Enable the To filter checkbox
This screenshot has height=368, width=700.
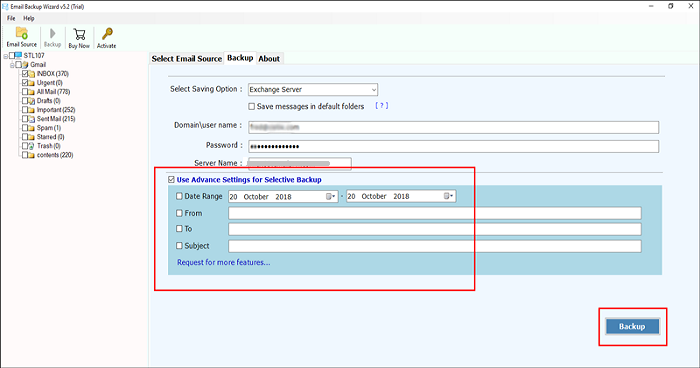(x=179, y=229)
